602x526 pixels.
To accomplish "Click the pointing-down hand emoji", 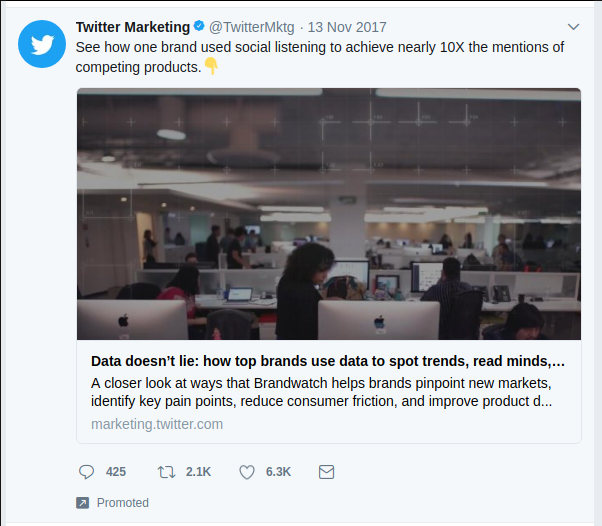I will (x=211, y=66).
